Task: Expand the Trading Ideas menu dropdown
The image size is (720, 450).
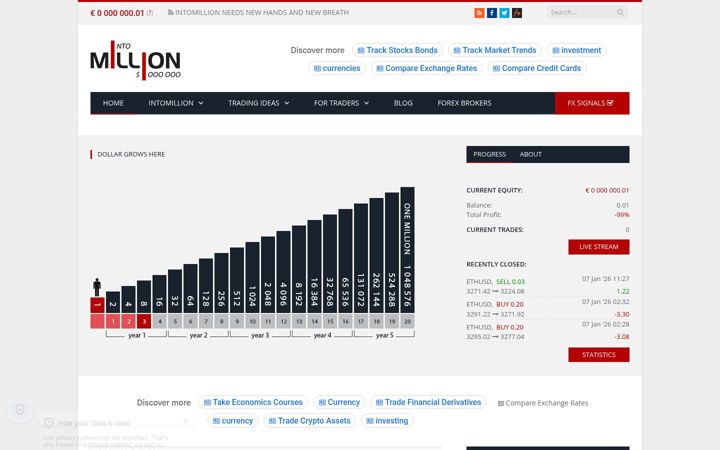Action: point(259,103)
